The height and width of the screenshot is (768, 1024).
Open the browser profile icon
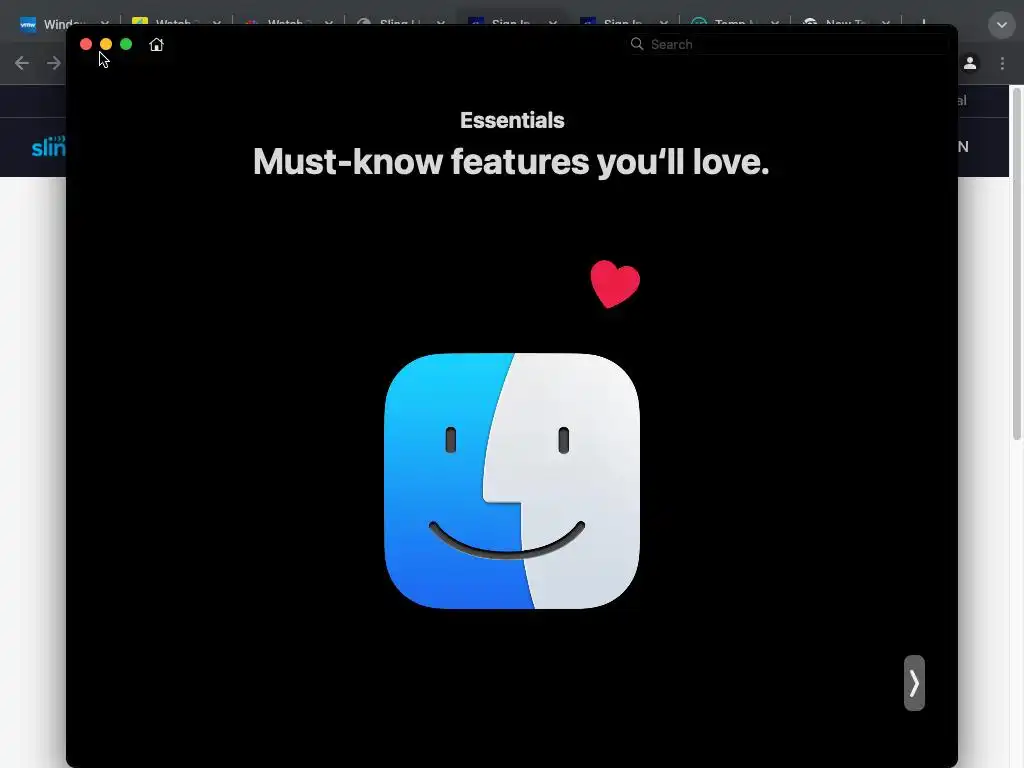click(970, 63)
